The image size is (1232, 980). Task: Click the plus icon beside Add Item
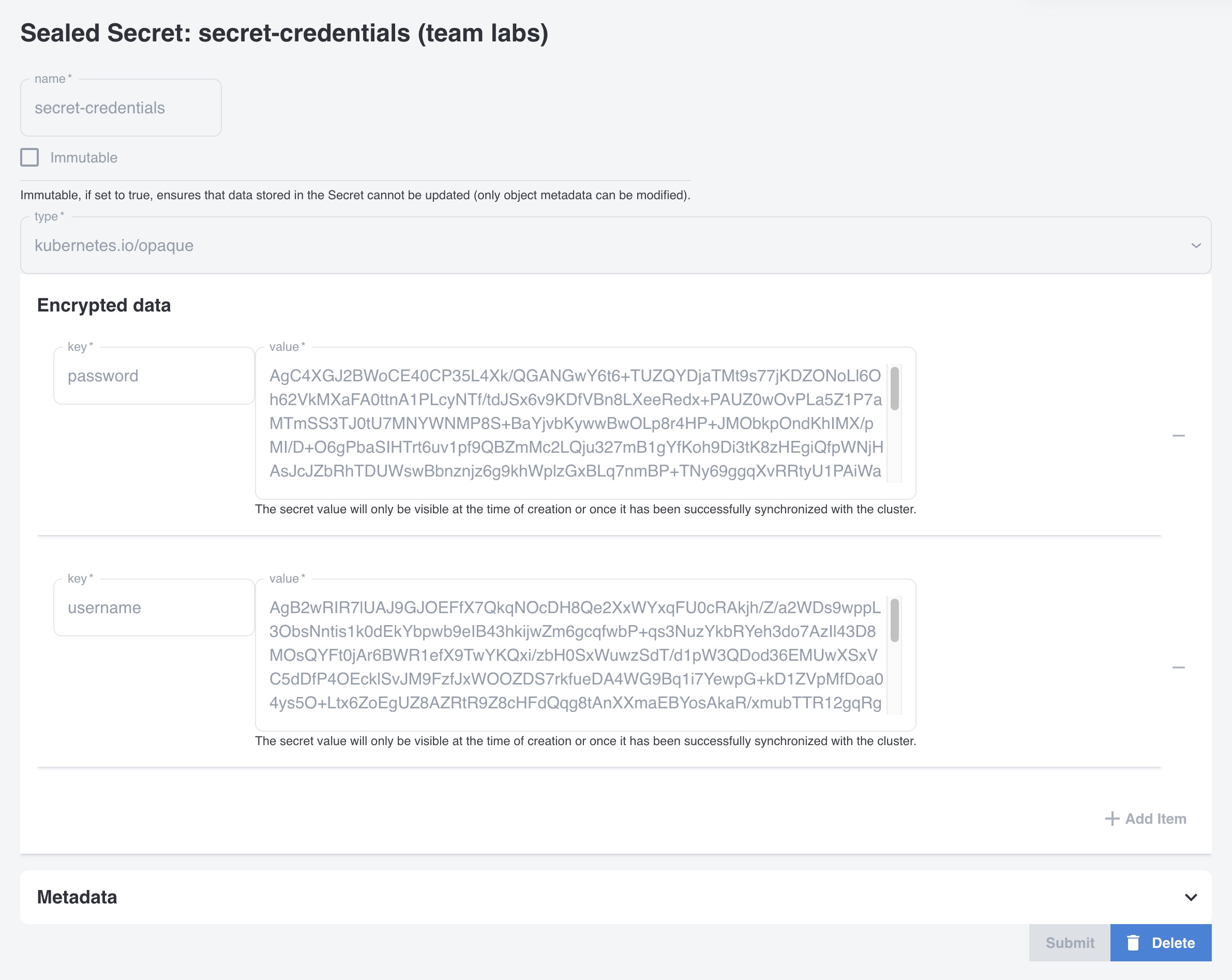1111,819
